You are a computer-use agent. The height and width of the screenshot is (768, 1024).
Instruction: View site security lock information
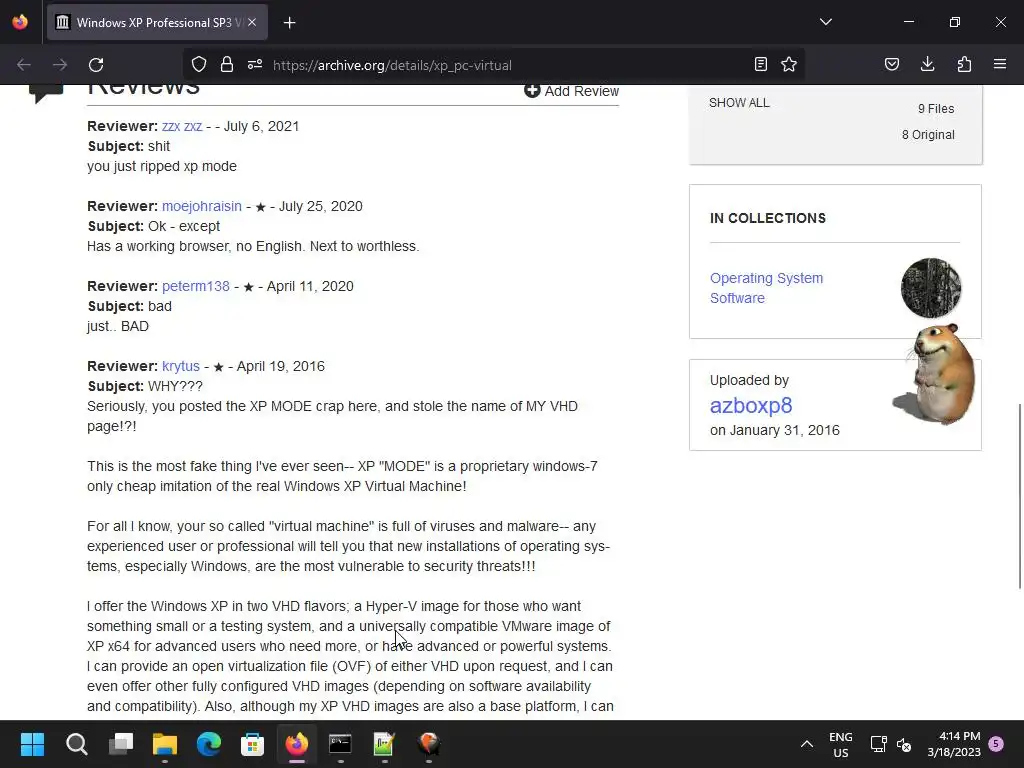point(227,65)
